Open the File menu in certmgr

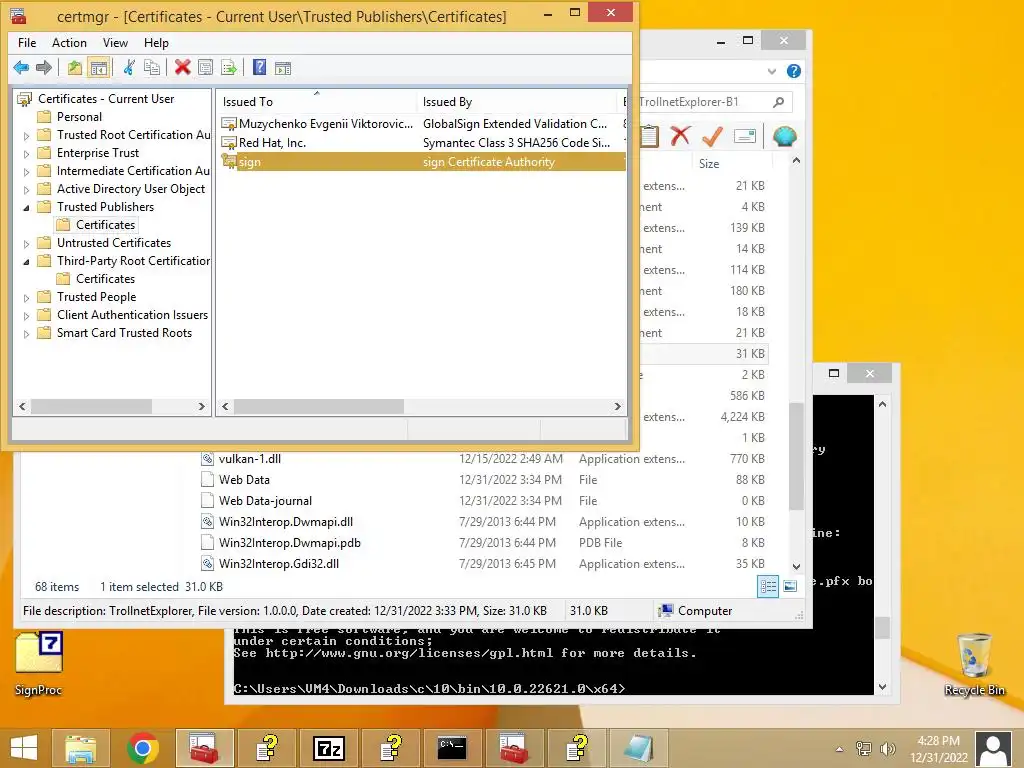(27, 42)
